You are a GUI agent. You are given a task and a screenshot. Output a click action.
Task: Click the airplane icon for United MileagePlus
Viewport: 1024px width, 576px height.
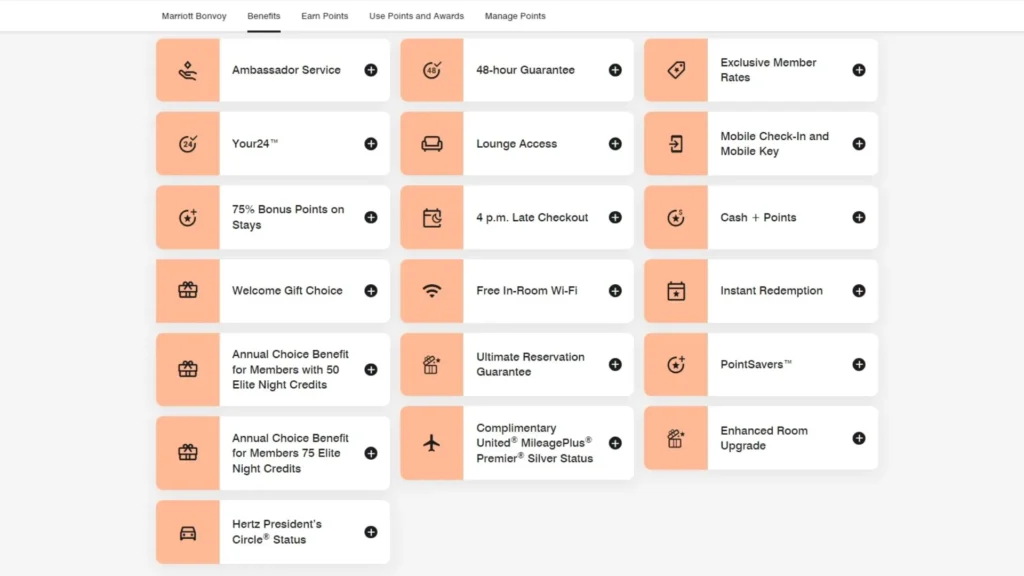[x=432, y=443]
